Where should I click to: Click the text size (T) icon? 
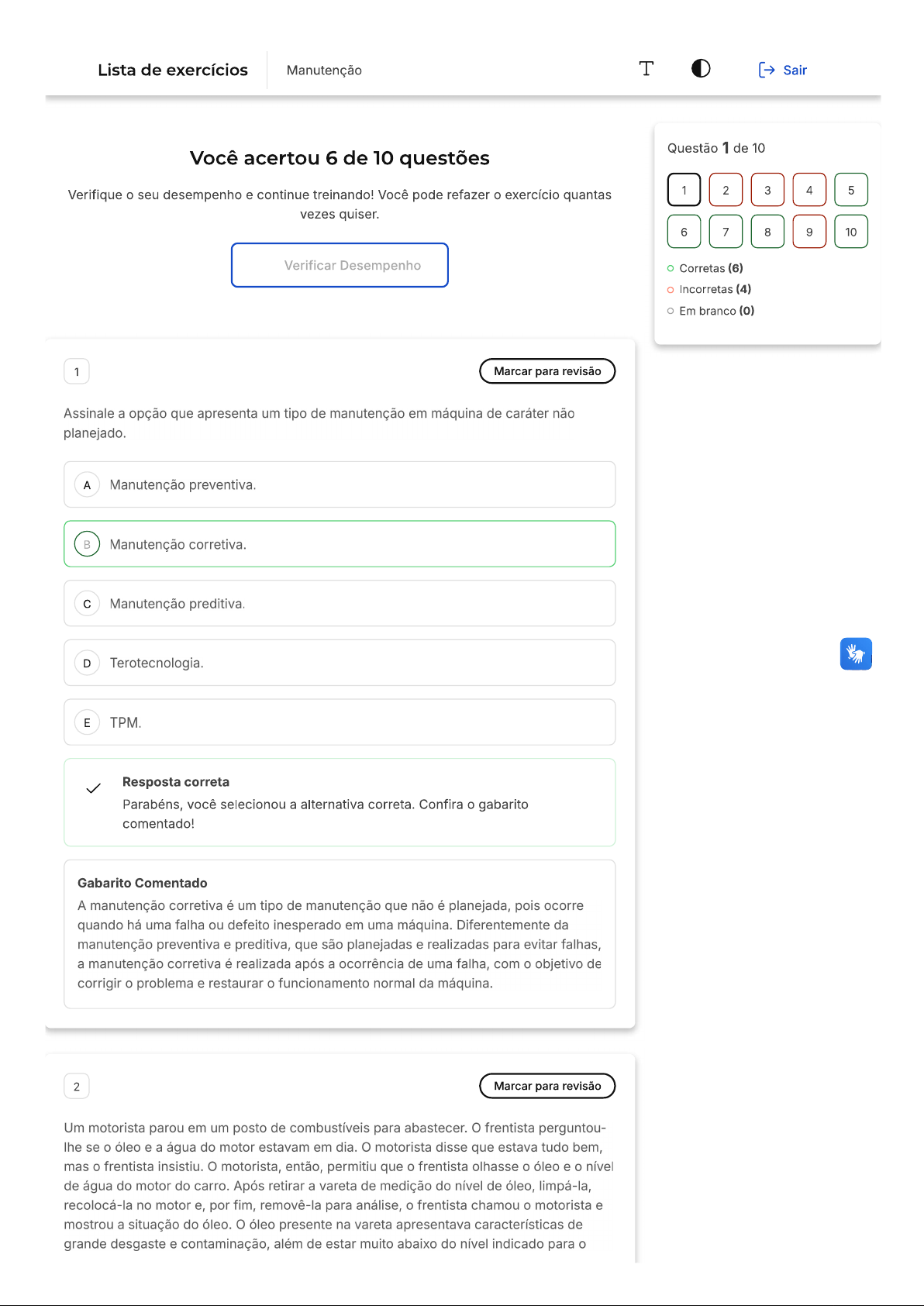(x=646, y=69)
